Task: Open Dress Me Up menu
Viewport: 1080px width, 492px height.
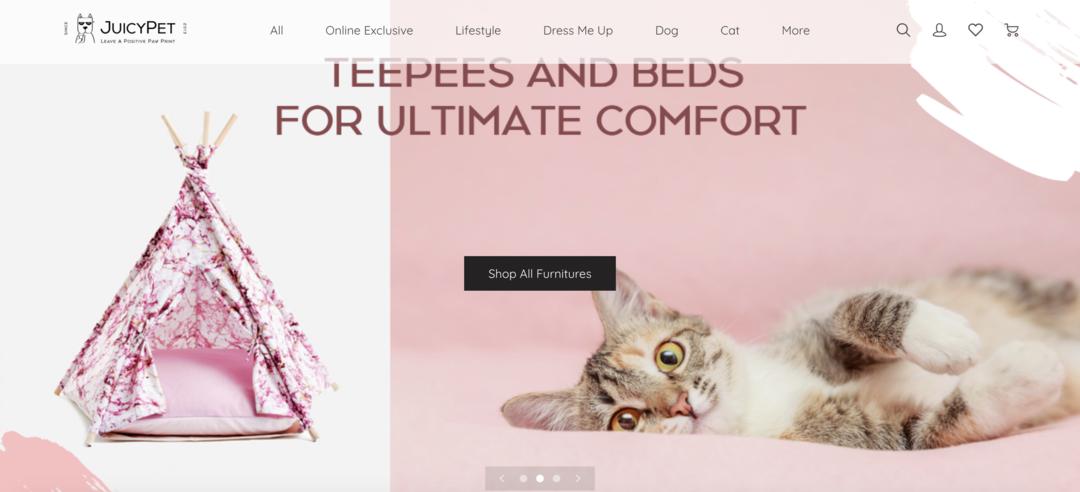Action: (578, 30)
